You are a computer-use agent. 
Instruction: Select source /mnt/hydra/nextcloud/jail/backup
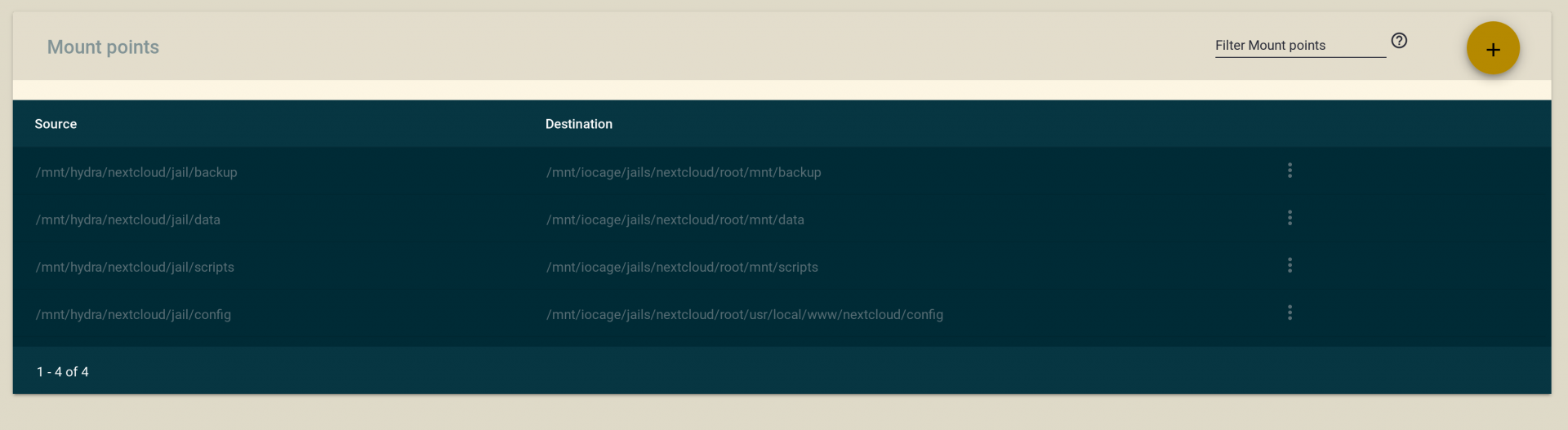coord(136,172)
